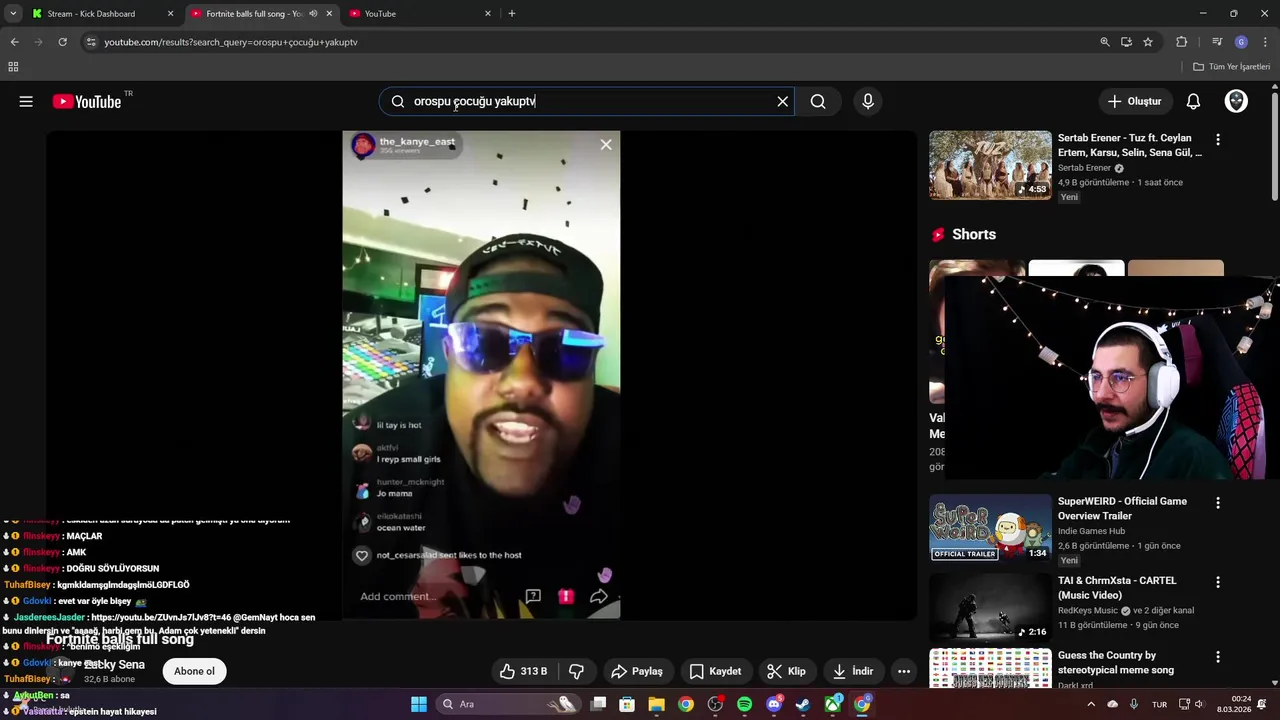Bookmark this page with the star
Viewport: 1280px width, 720px height.
point(1148,42)
